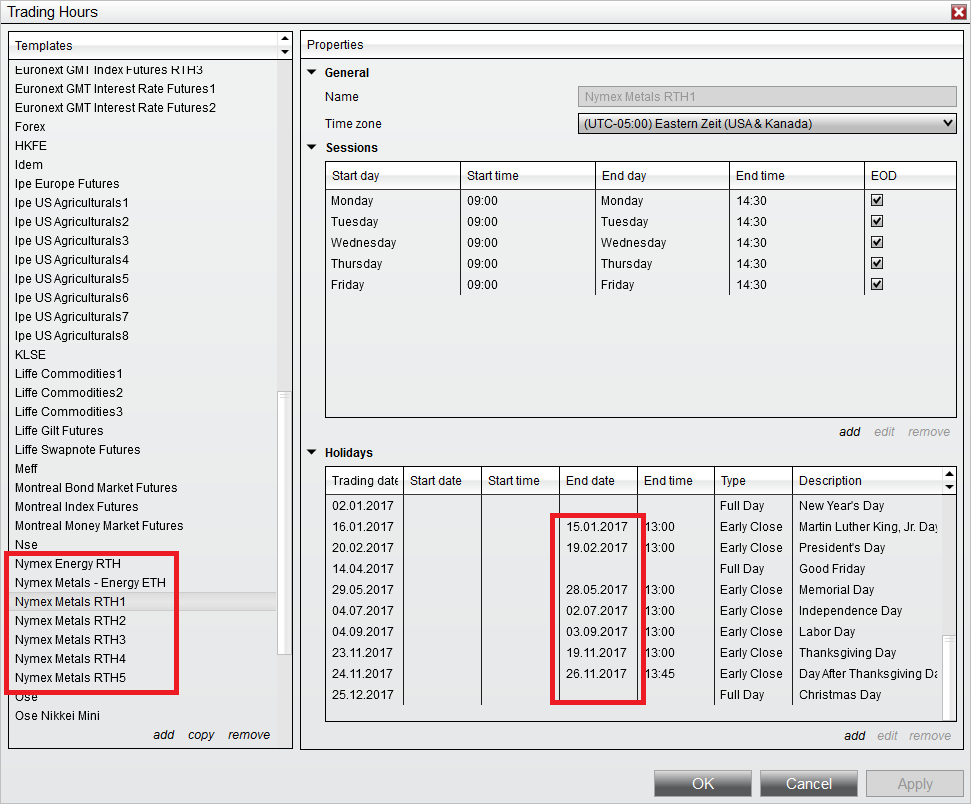The image size is (971, 804).
Task: Add a new template
Action: (x=163, y=735)
